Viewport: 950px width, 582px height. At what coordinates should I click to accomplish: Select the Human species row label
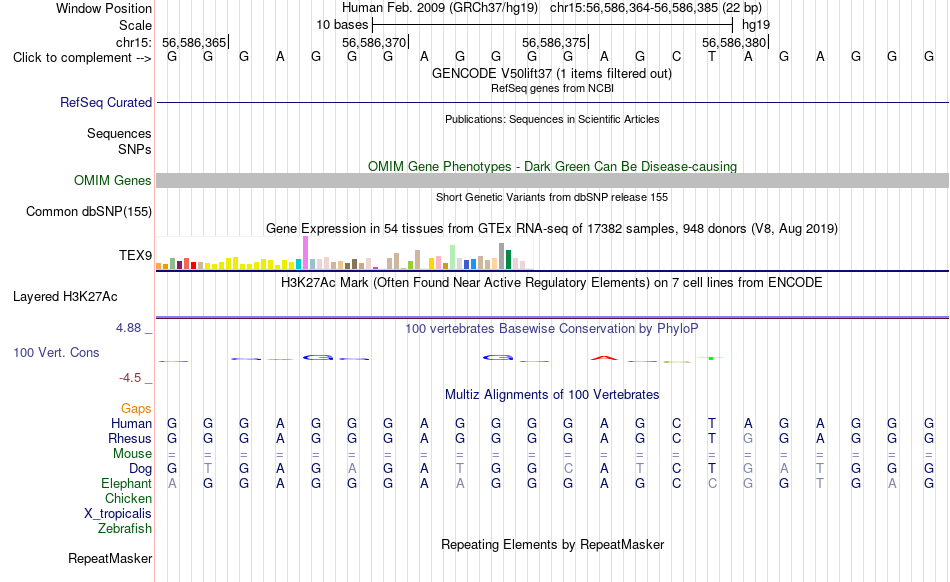(131, 423)
